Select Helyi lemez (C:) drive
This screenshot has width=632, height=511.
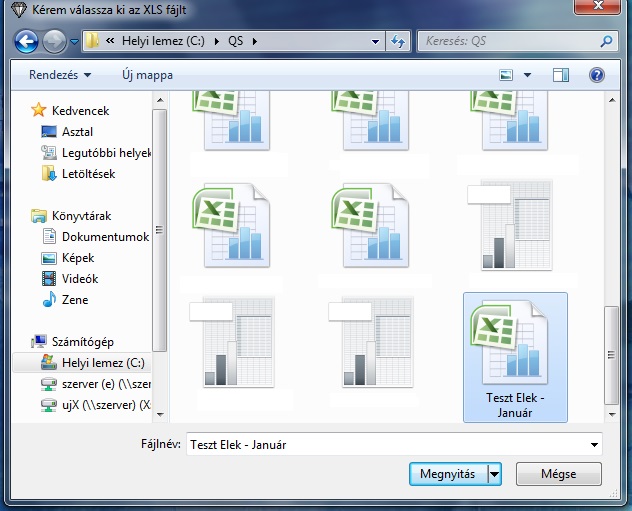(x=102, y=362)
